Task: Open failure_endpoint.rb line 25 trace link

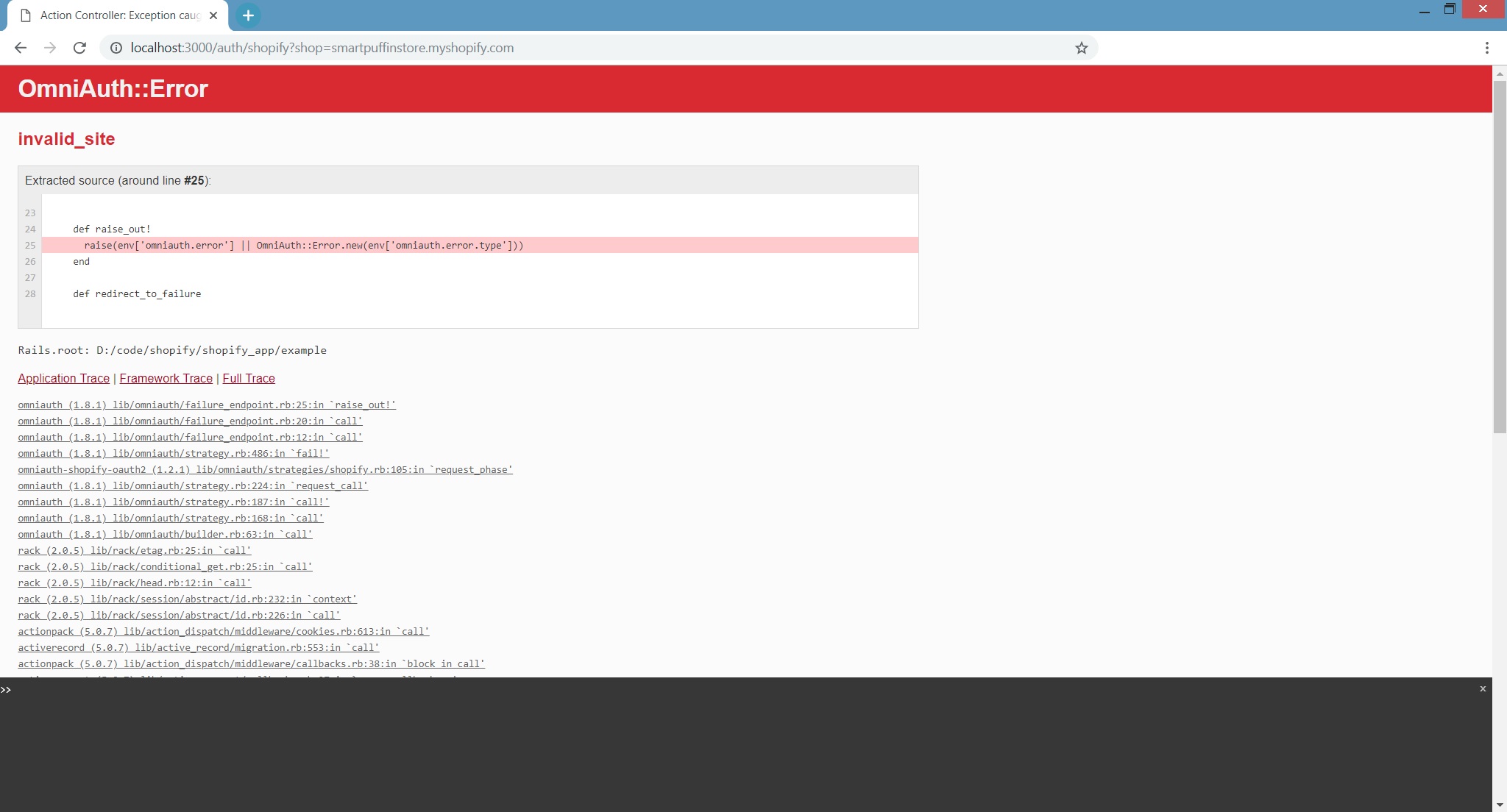Action: tap(206, 405)
